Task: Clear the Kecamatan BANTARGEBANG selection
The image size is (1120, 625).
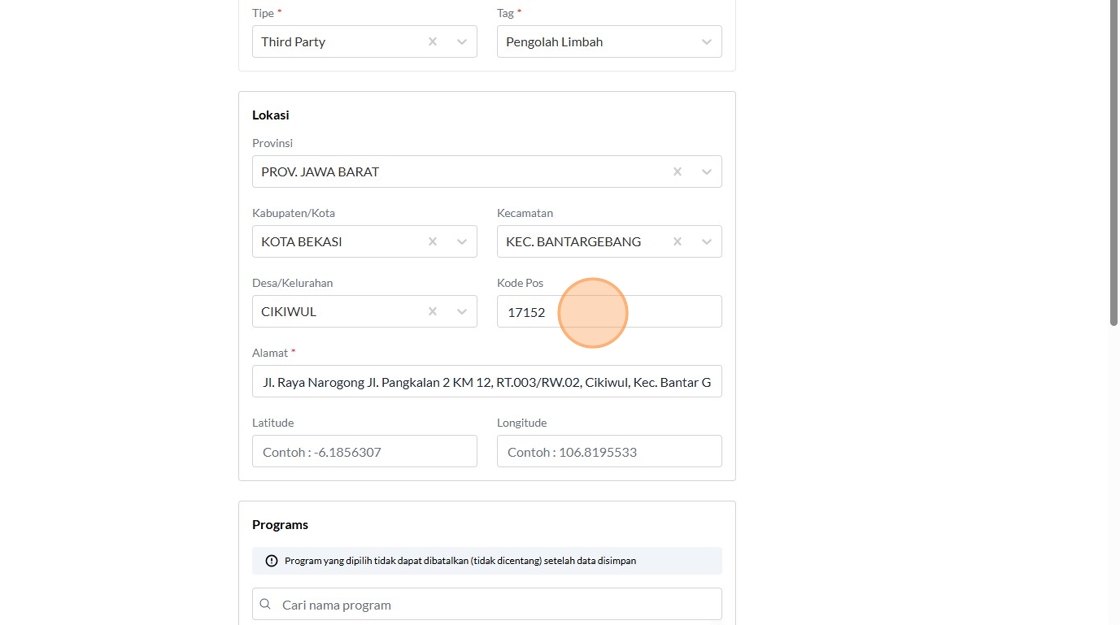Action: pos(677,242)
